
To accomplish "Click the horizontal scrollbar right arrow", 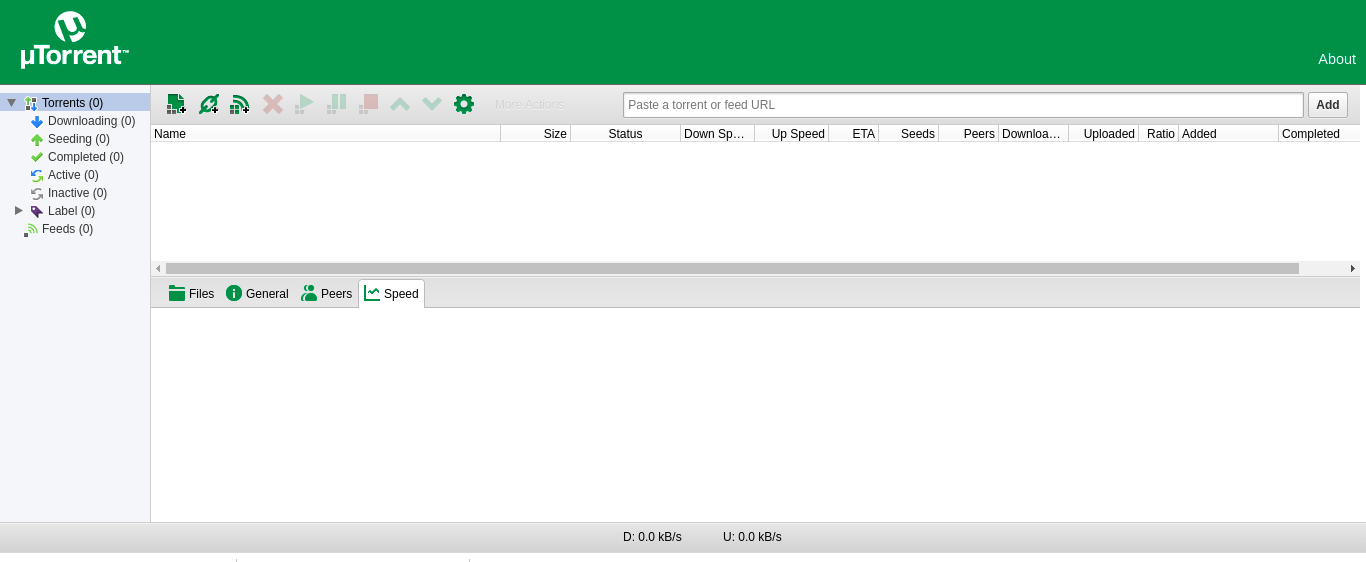I will pyautogui.click(x=1352, y=268).
